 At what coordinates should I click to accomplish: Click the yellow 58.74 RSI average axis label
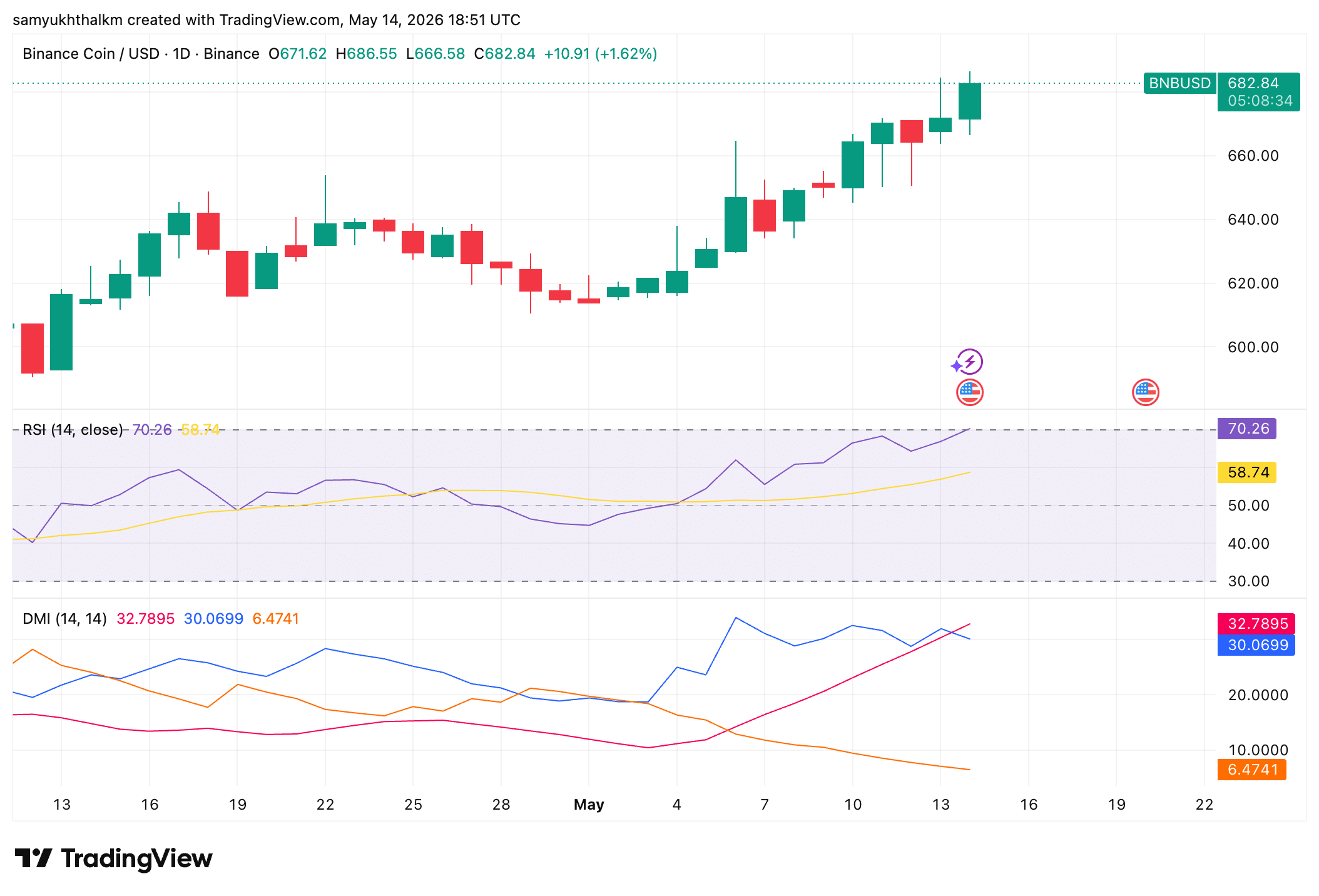coord(1246,472)
